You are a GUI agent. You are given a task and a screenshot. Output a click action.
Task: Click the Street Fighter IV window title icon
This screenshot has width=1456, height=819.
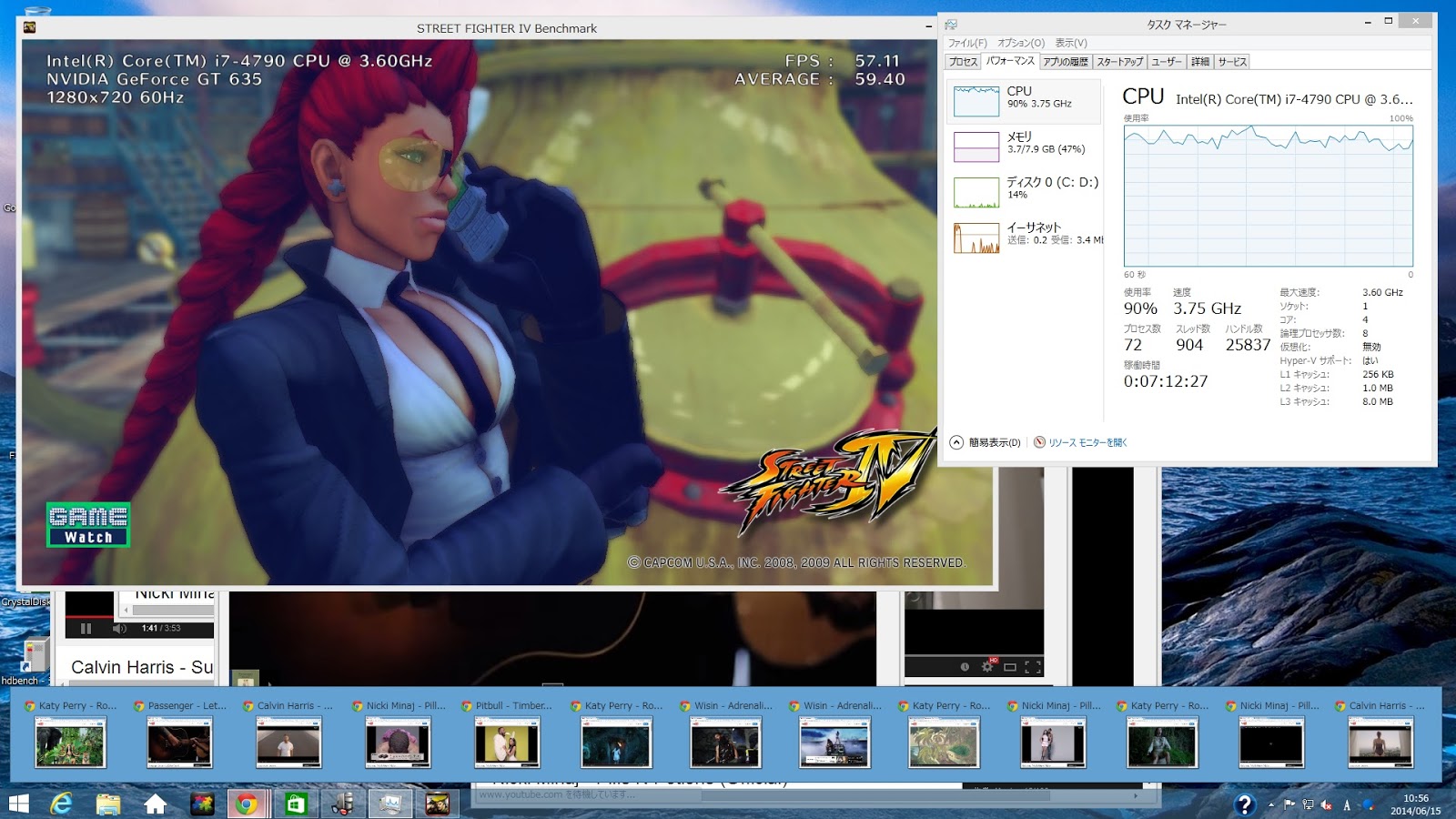tap(29, 27)
